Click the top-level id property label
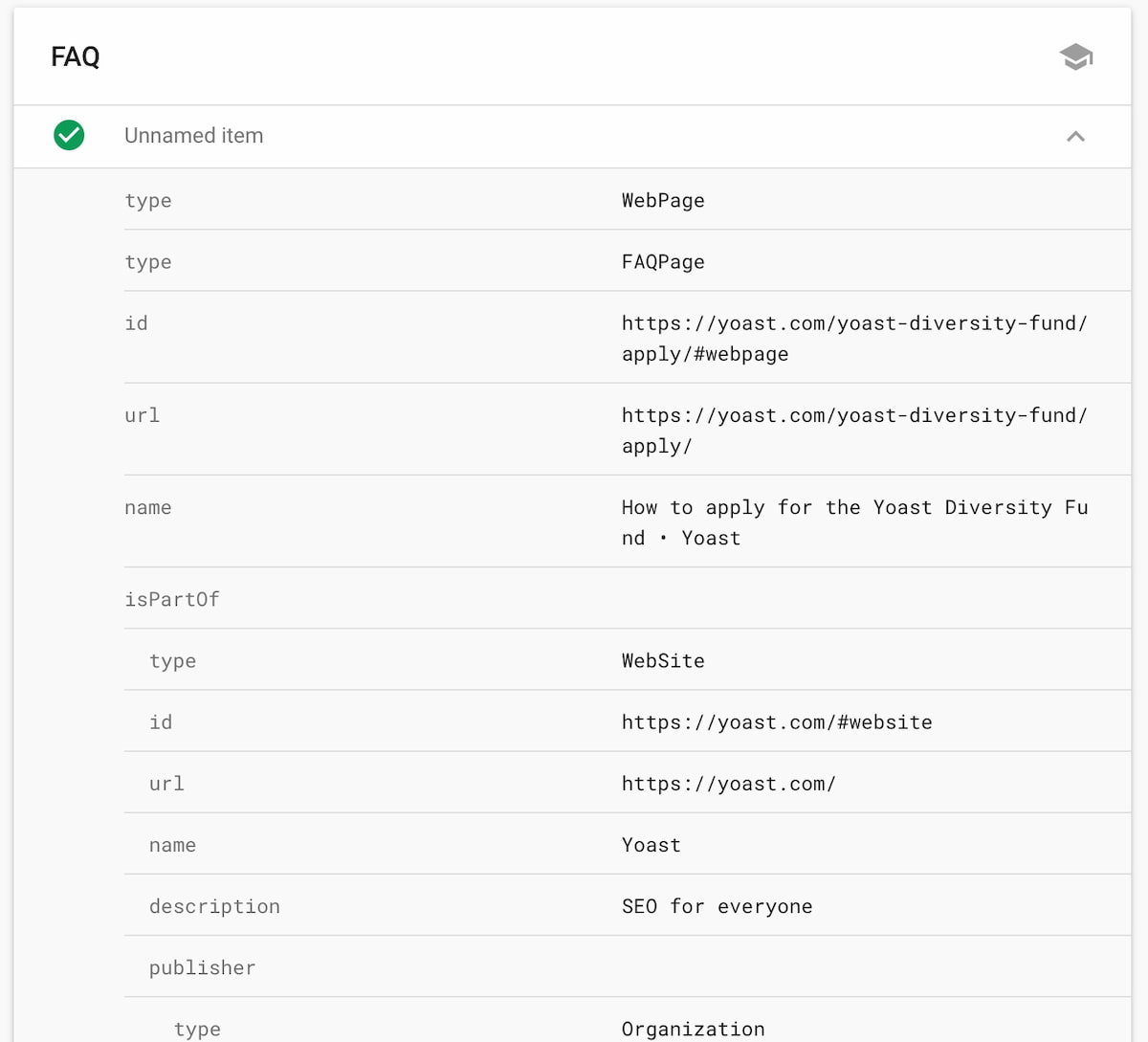This screenshot has width=1148, height=1042. pyautogui.click(x=137, y=323)
